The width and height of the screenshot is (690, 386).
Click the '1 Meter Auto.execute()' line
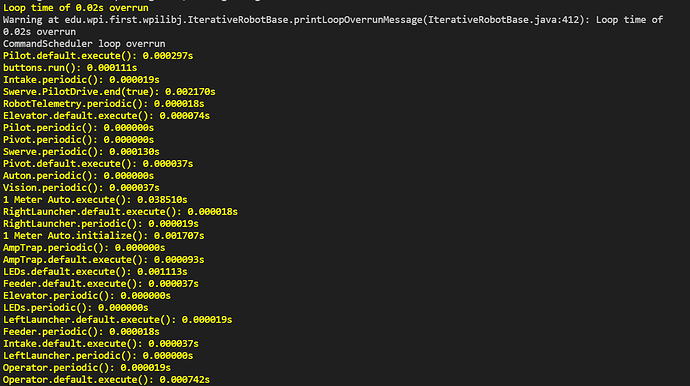tap(95, 200)
